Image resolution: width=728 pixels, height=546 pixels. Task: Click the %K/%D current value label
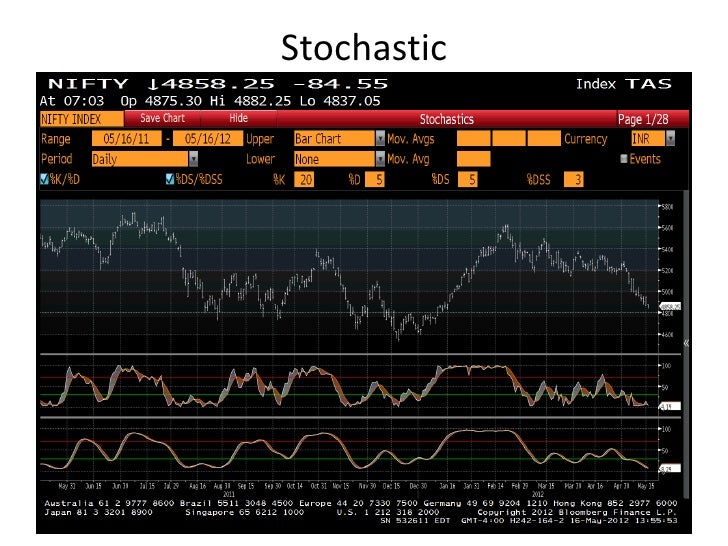[x=670, y=406]
